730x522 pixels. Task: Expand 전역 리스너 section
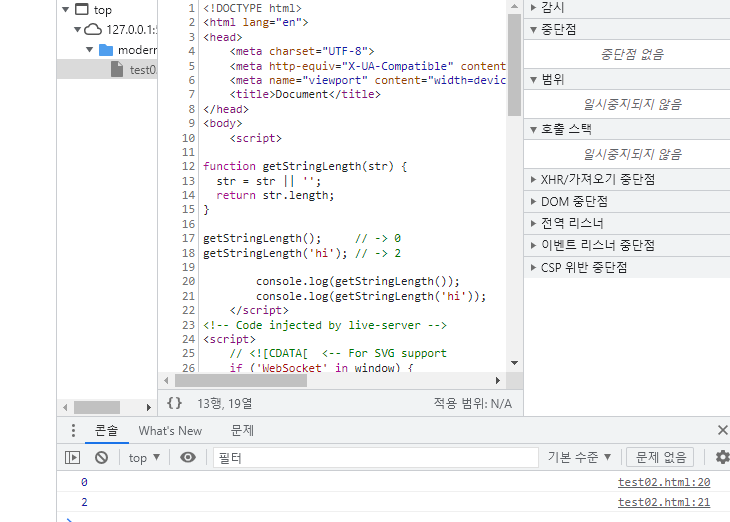point(534,224)
